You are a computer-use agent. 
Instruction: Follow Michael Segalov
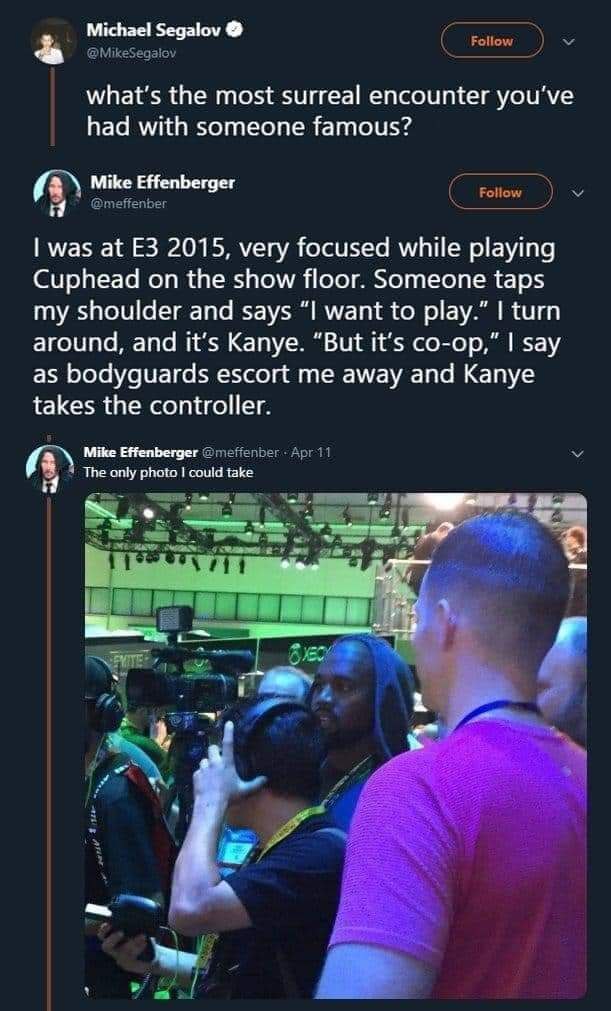(492, 41)
